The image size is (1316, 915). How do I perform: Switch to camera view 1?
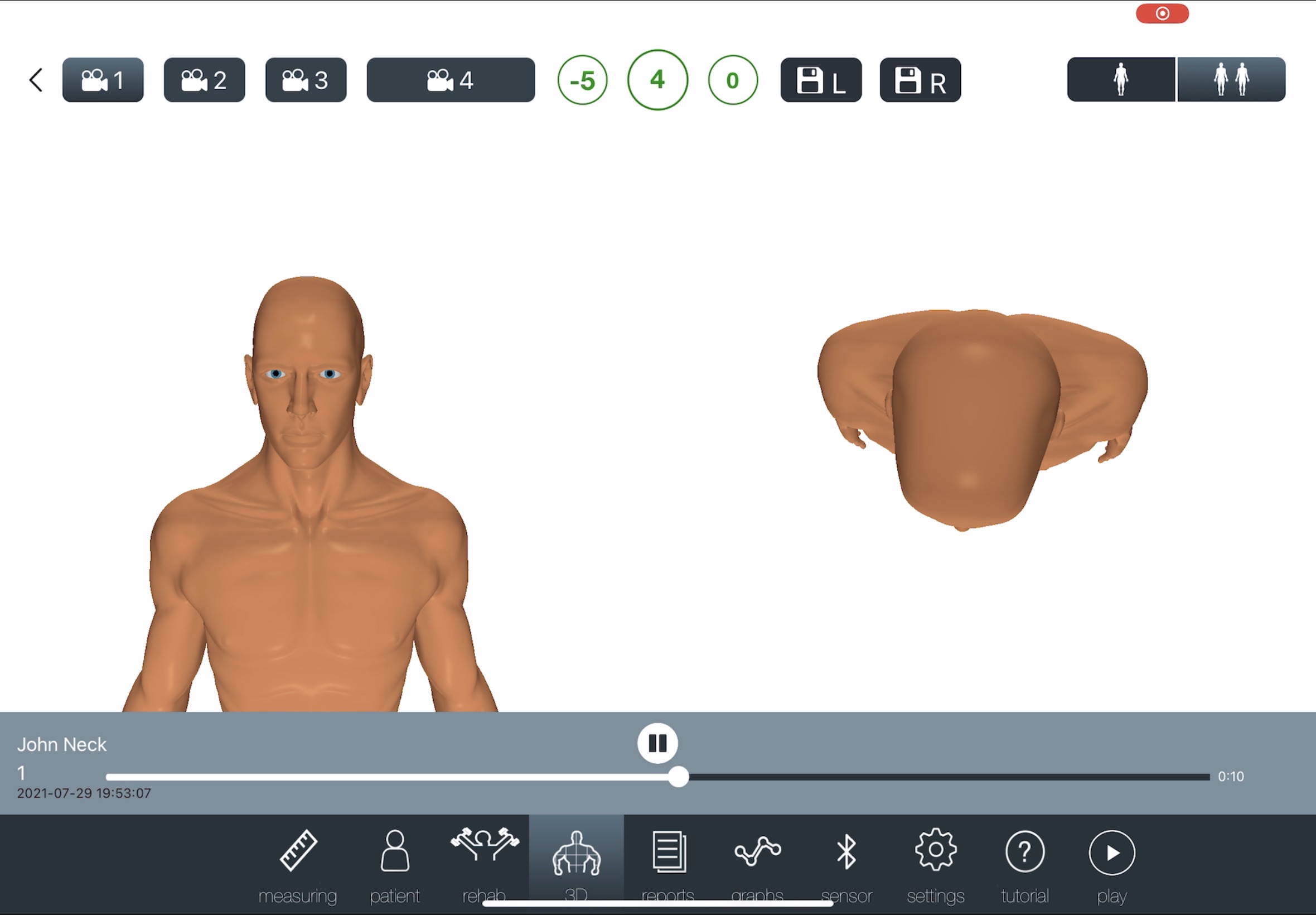click(103, 80)
